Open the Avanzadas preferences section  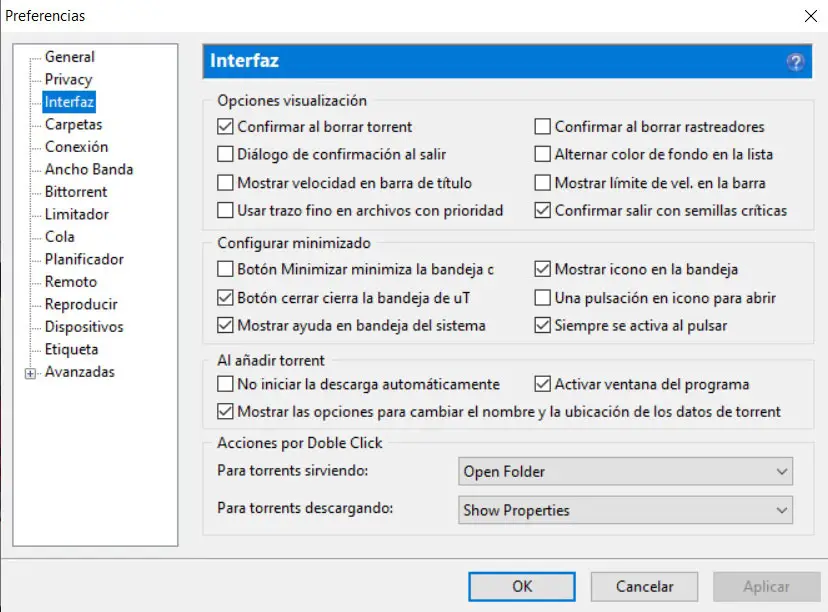[80, 372]
